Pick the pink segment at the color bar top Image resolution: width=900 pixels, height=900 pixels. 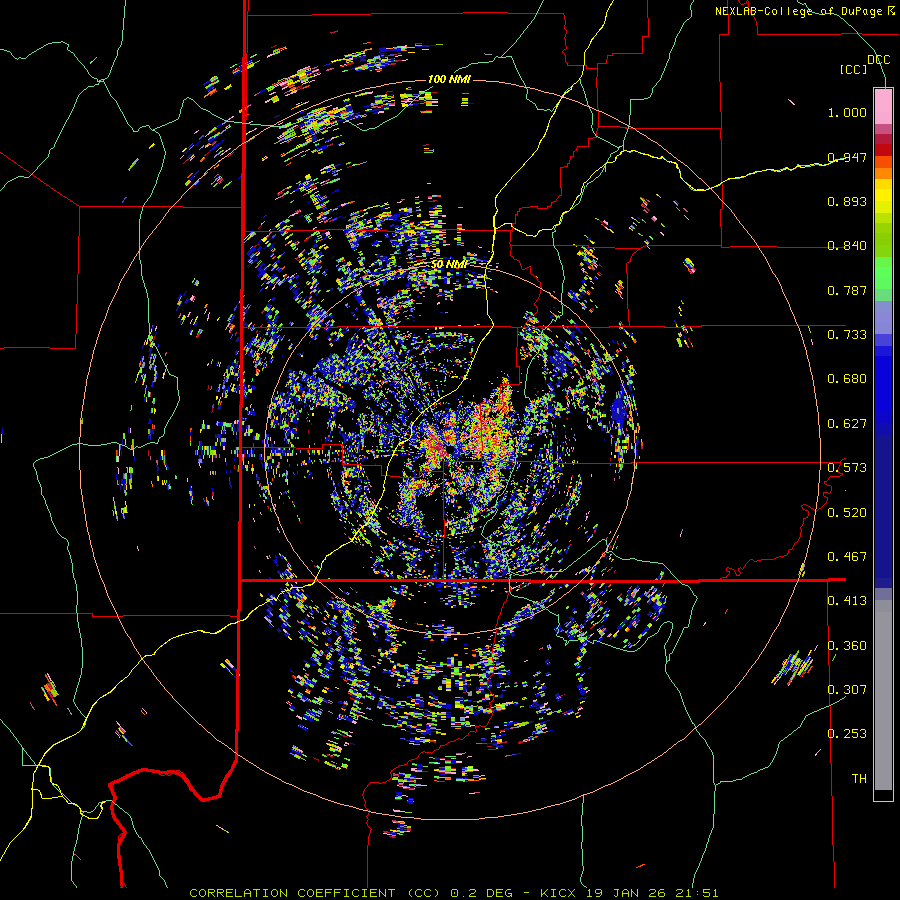(x=883, y=106)
